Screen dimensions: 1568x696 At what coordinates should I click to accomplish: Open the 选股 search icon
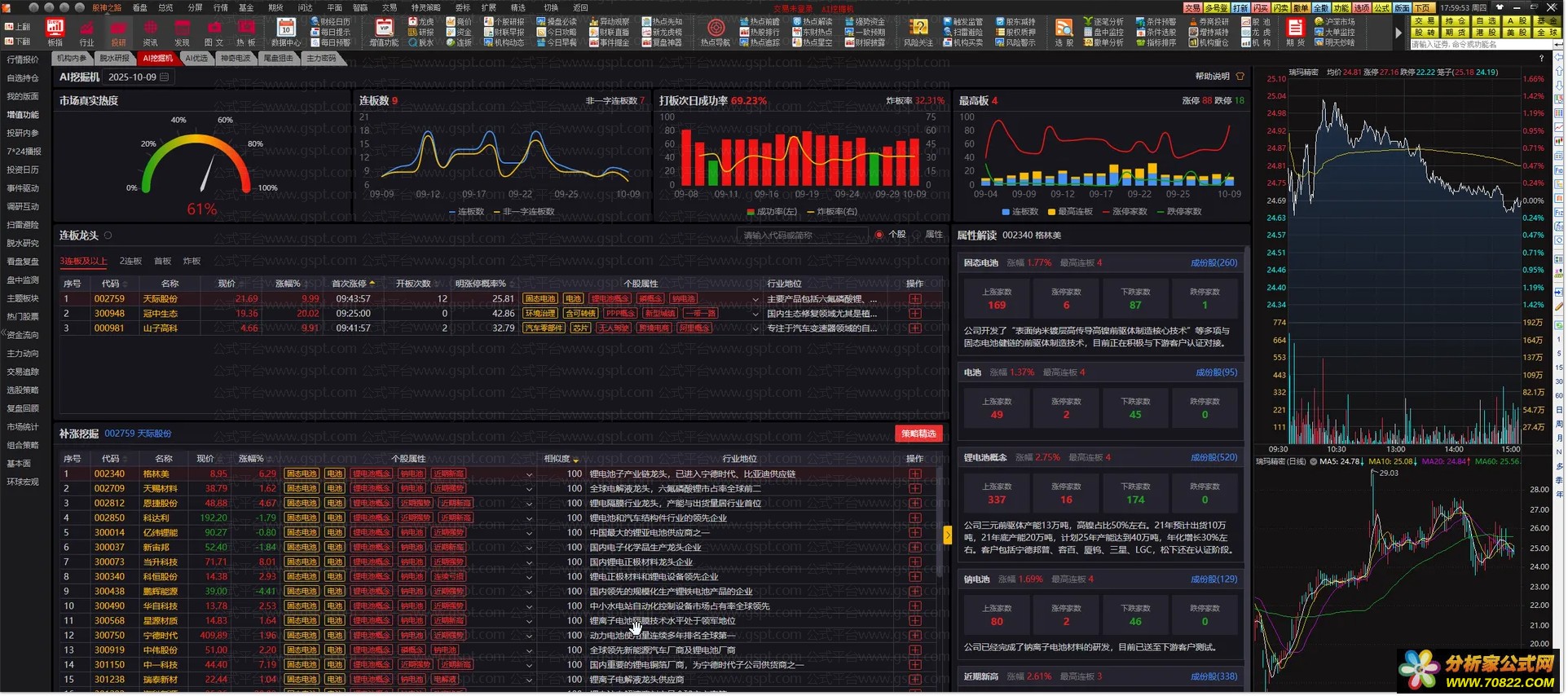[1064, 28]
